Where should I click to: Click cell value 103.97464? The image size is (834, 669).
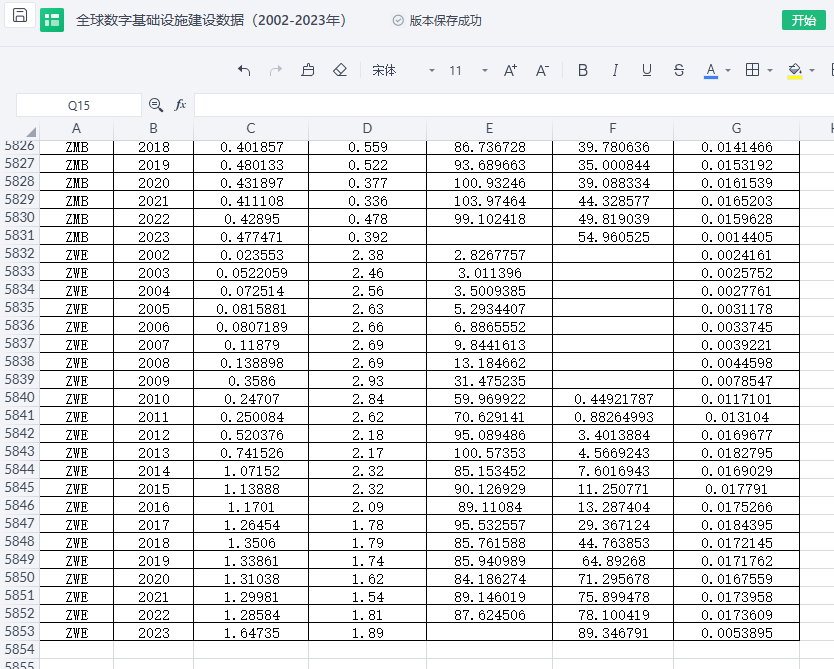pos(489,200)
